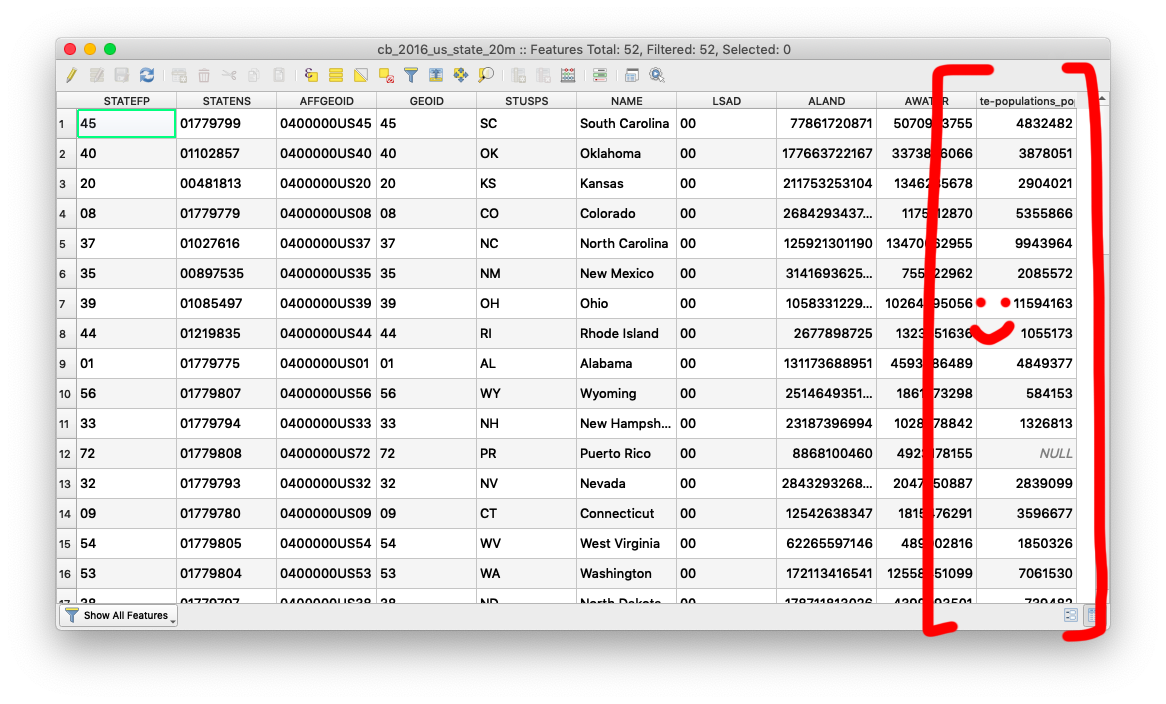Select row 12 via its row number
Image resolution: width=1166 pixels, height=704 pixels.
coord(66,453)
